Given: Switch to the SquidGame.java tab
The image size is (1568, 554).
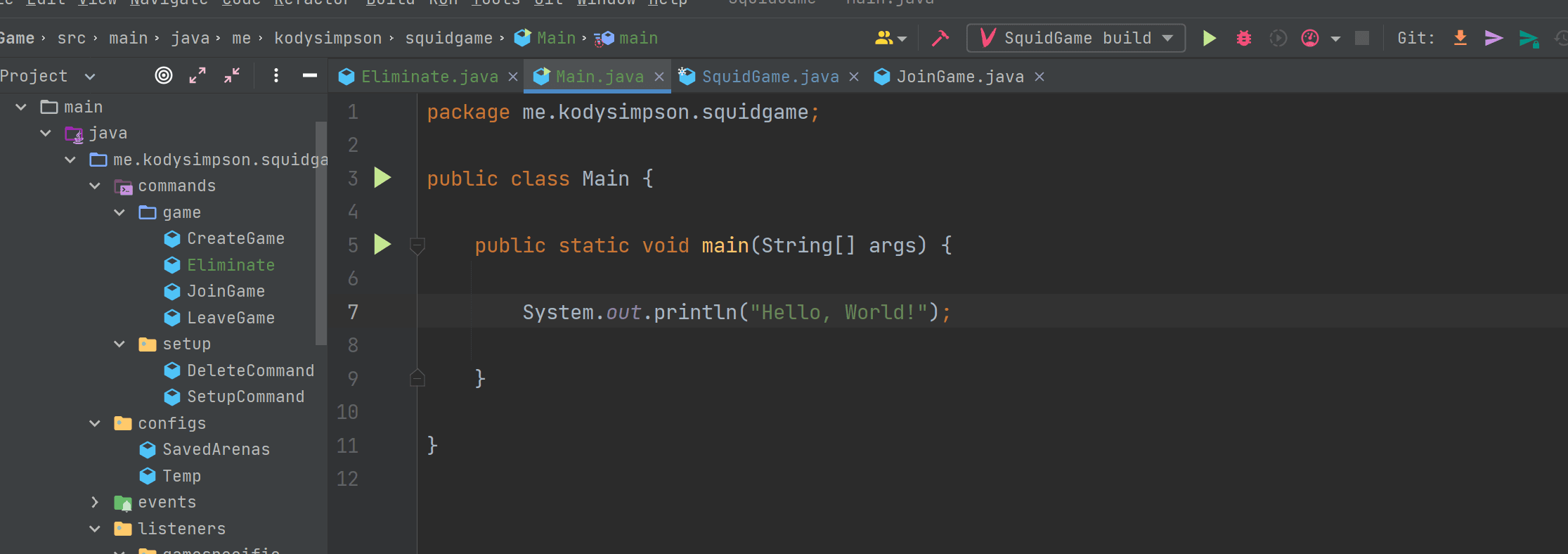Looking at the screenshot, I should click(x=770, y=77).
